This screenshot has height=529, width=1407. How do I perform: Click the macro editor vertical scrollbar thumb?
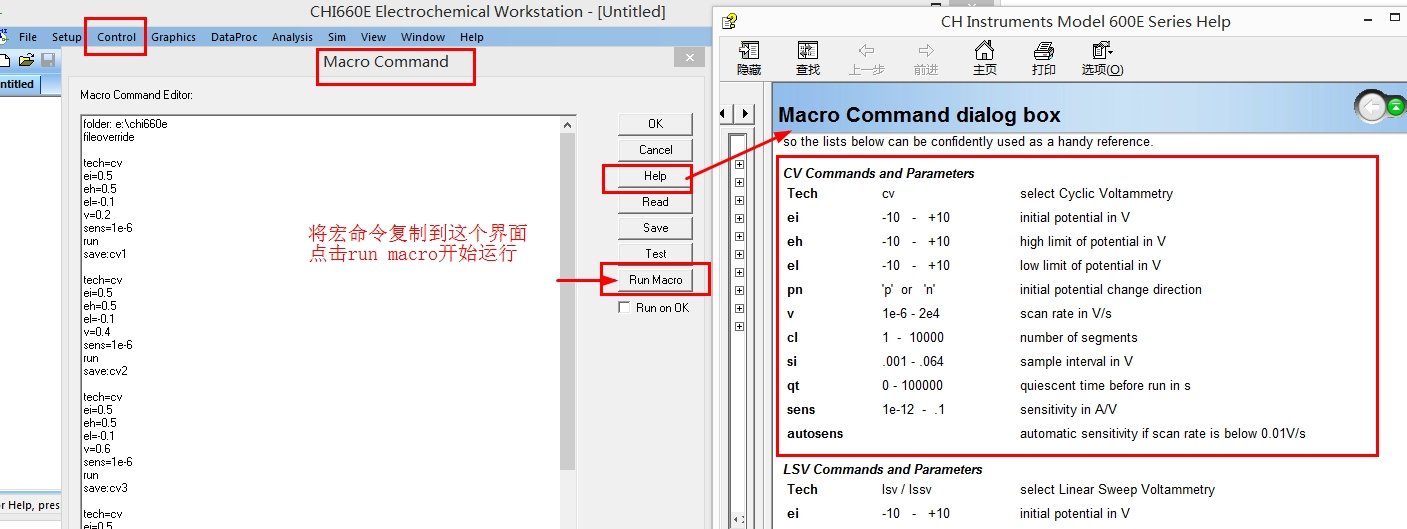(568, 300)
